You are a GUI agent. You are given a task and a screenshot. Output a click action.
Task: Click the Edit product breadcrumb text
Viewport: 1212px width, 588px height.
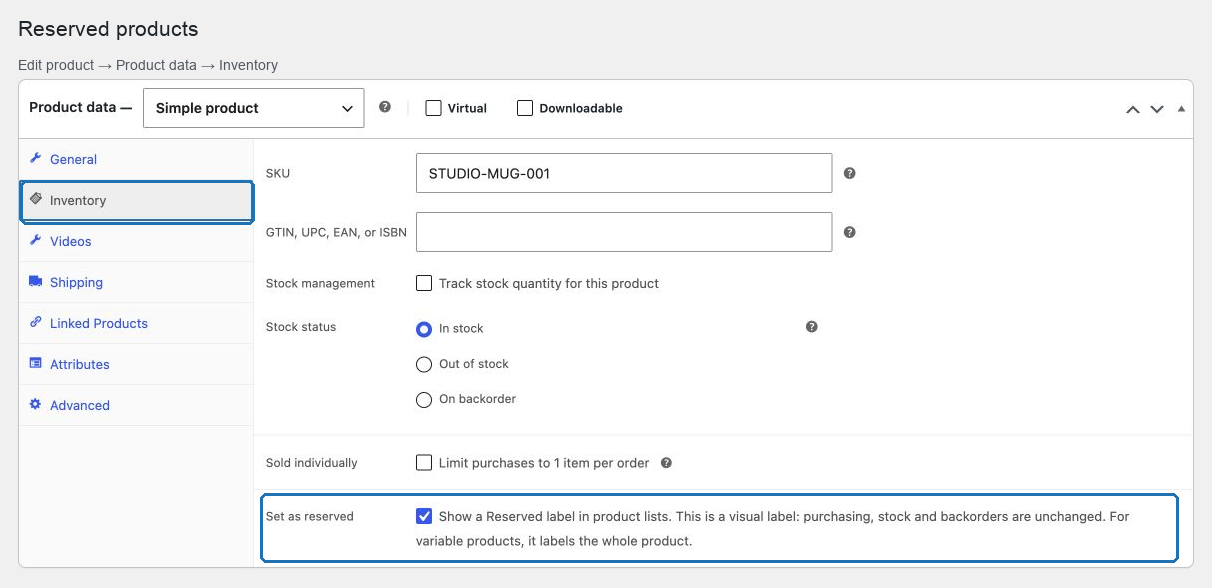pyautogui.click(x=56, y=65)
